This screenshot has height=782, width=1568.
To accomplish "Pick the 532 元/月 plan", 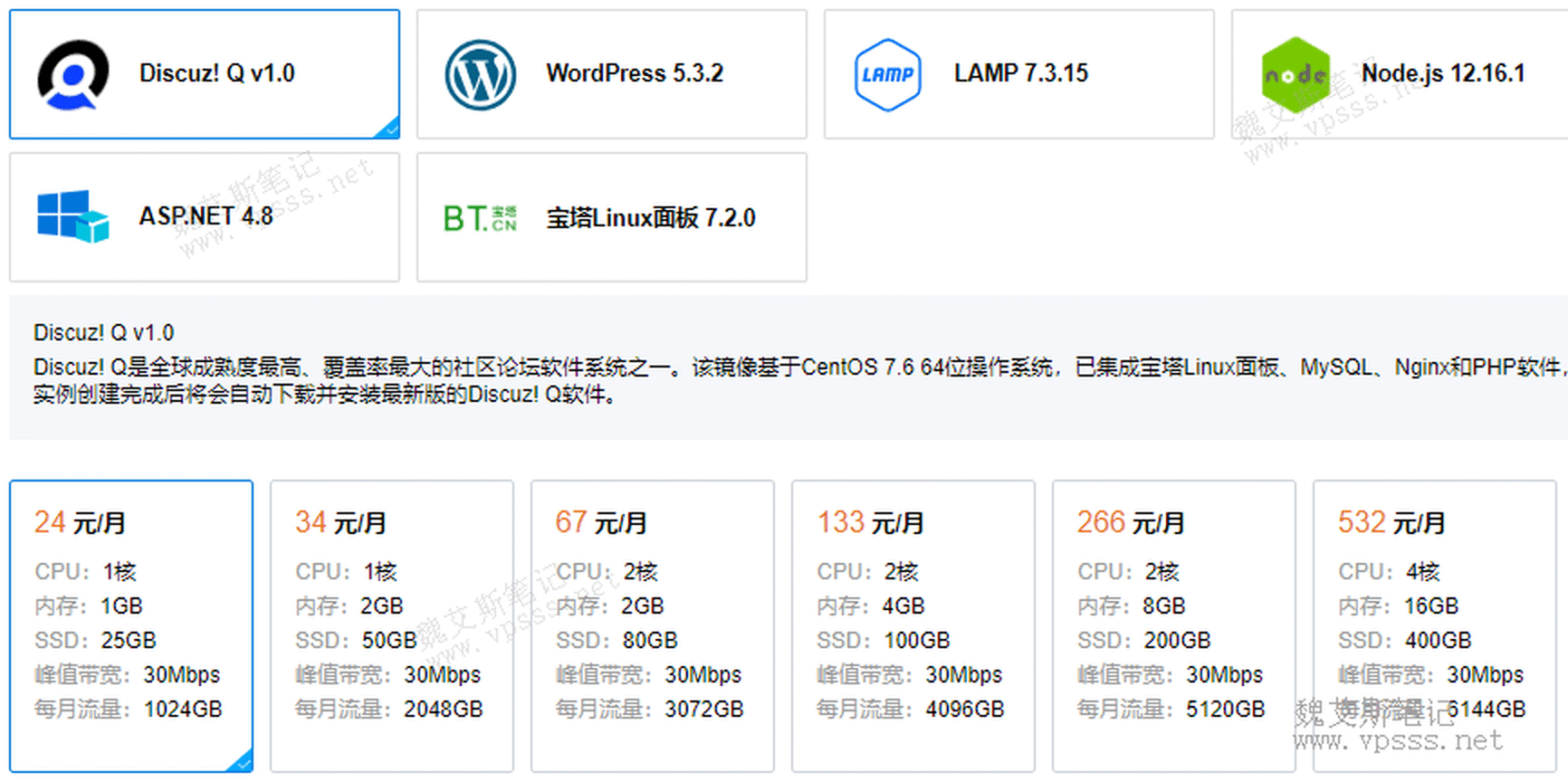I will point(1435,626).
